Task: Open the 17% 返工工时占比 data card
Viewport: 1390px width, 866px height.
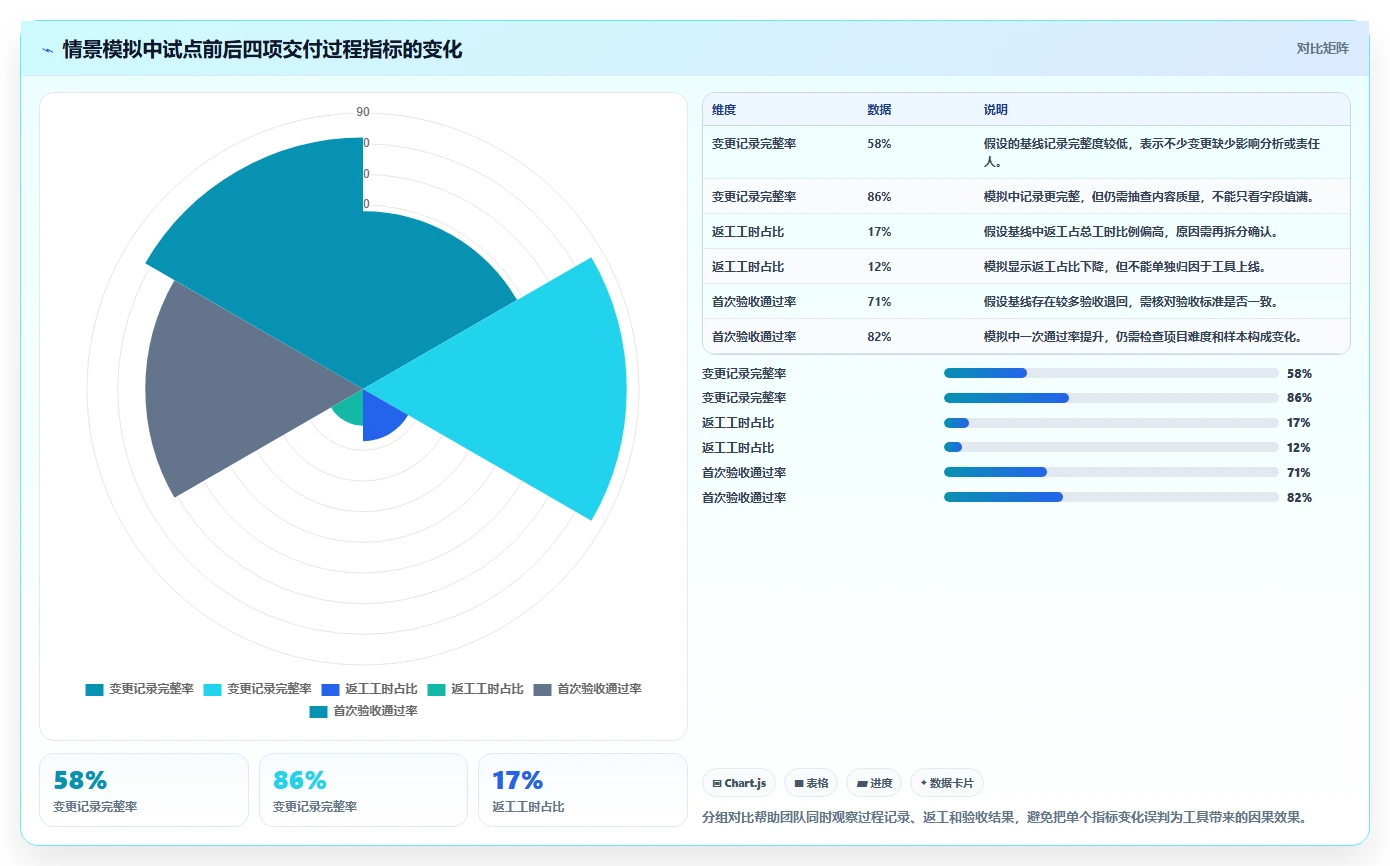Action: pyautogui.click(x=583, y=790)
